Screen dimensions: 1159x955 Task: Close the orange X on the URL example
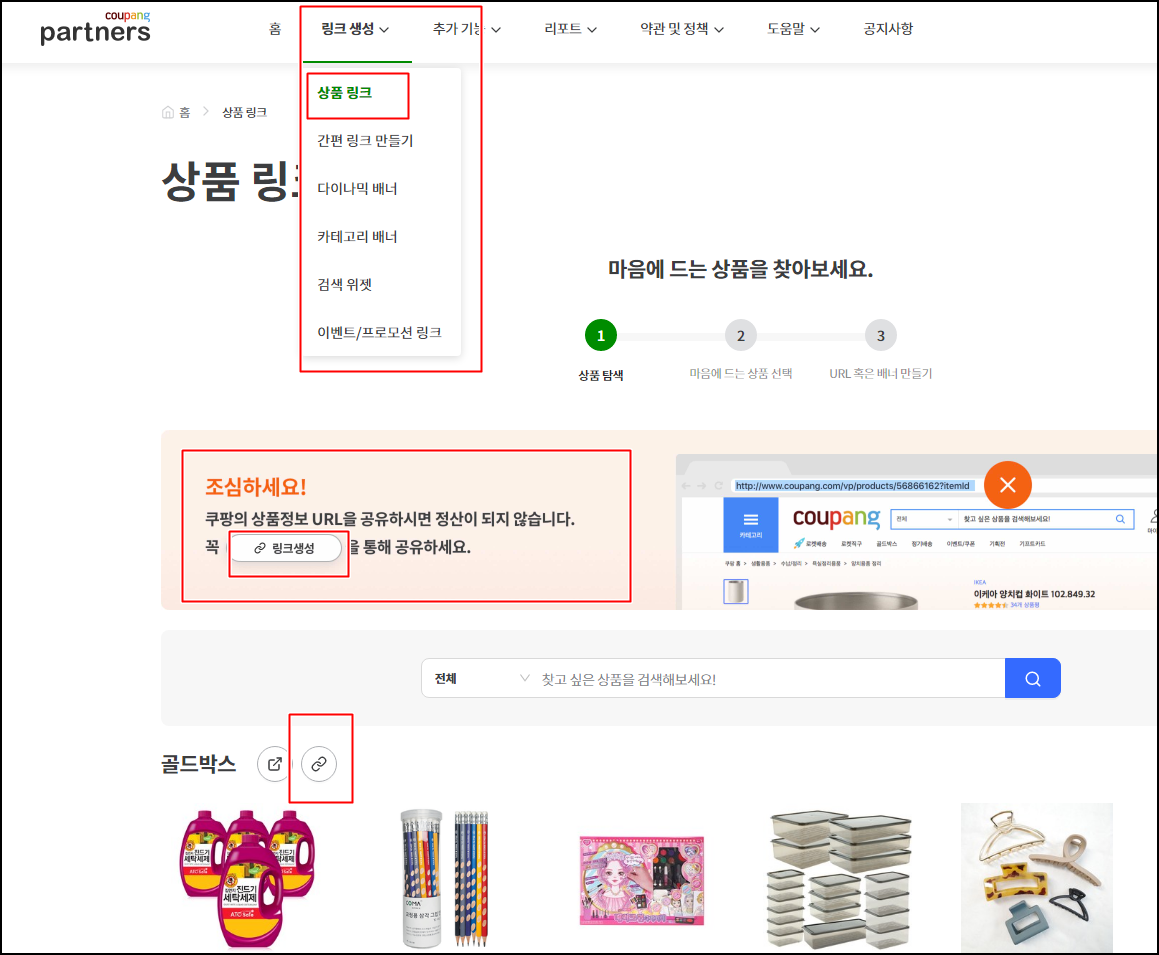coord(1007,485)
